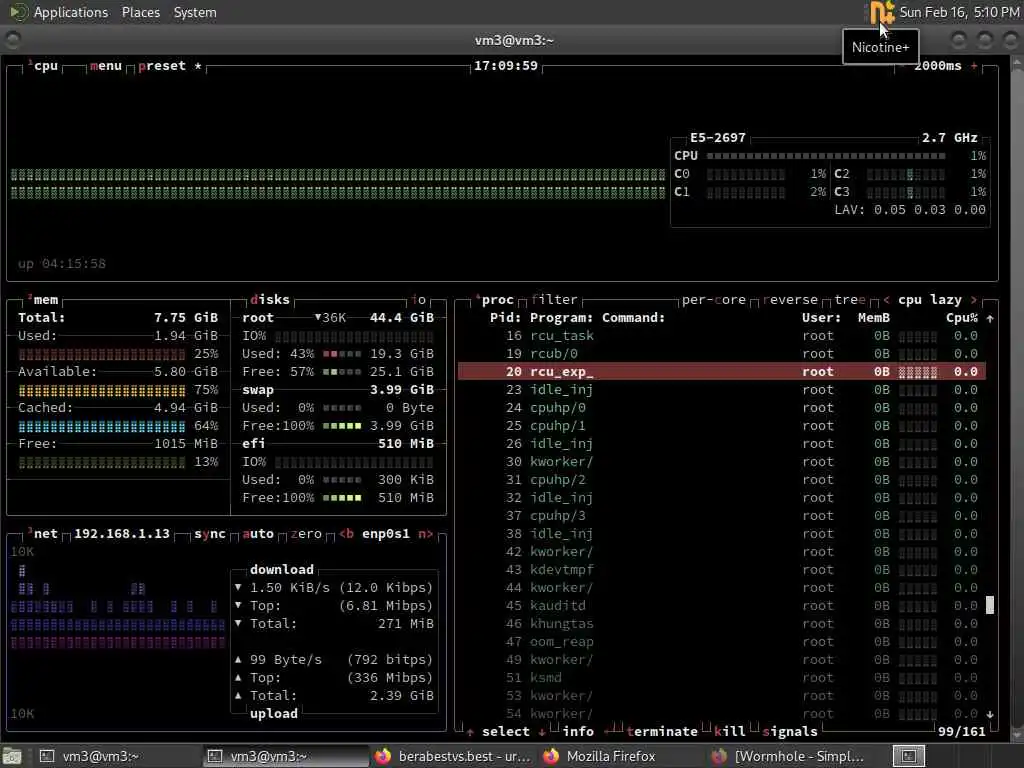The image size is (1024, 768).
Task: Switch to next network interface with n>
Action: click(425, 534)
